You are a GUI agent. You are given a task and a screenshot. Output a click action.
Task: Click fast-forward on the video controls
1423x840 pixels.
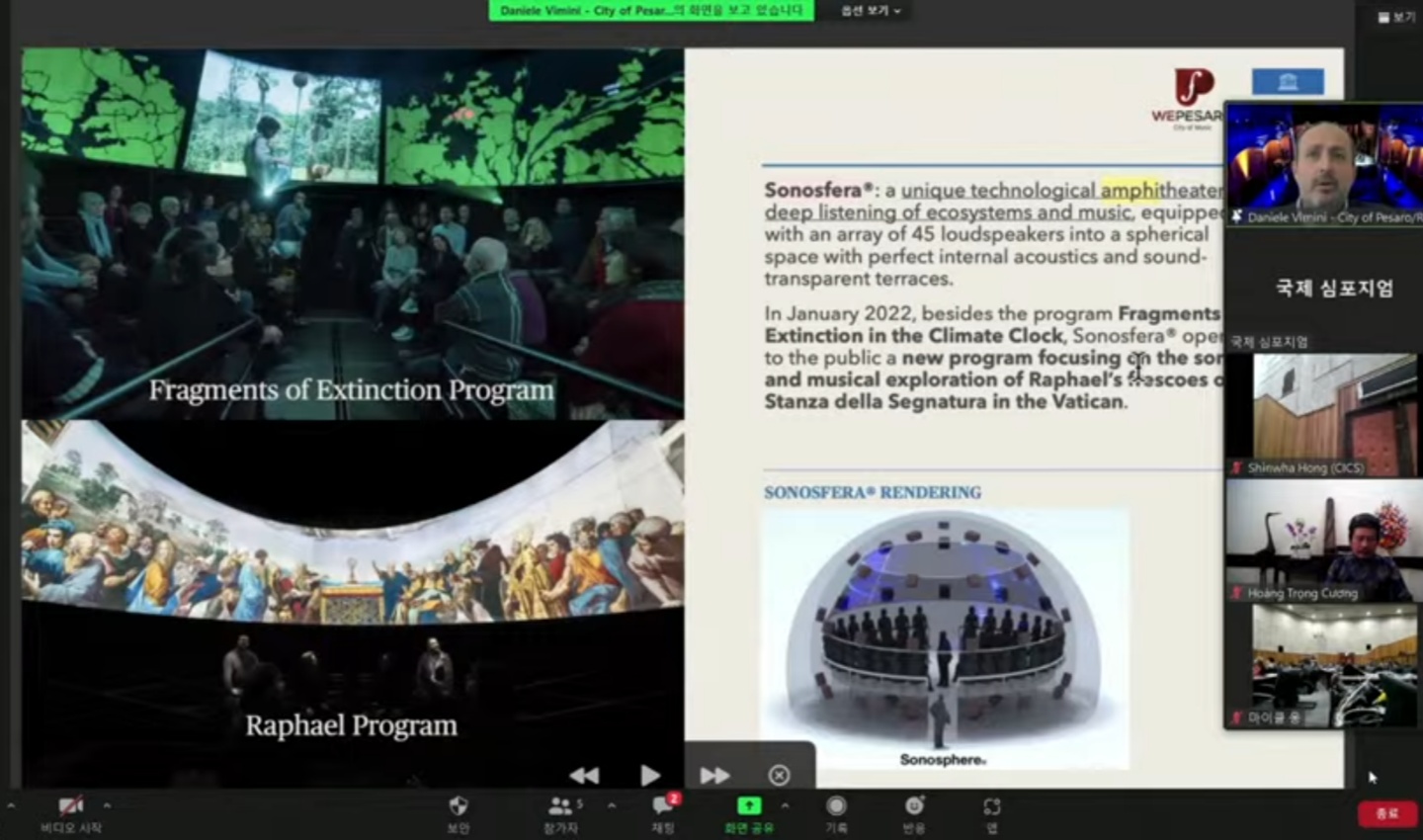[x=714, y=776]
